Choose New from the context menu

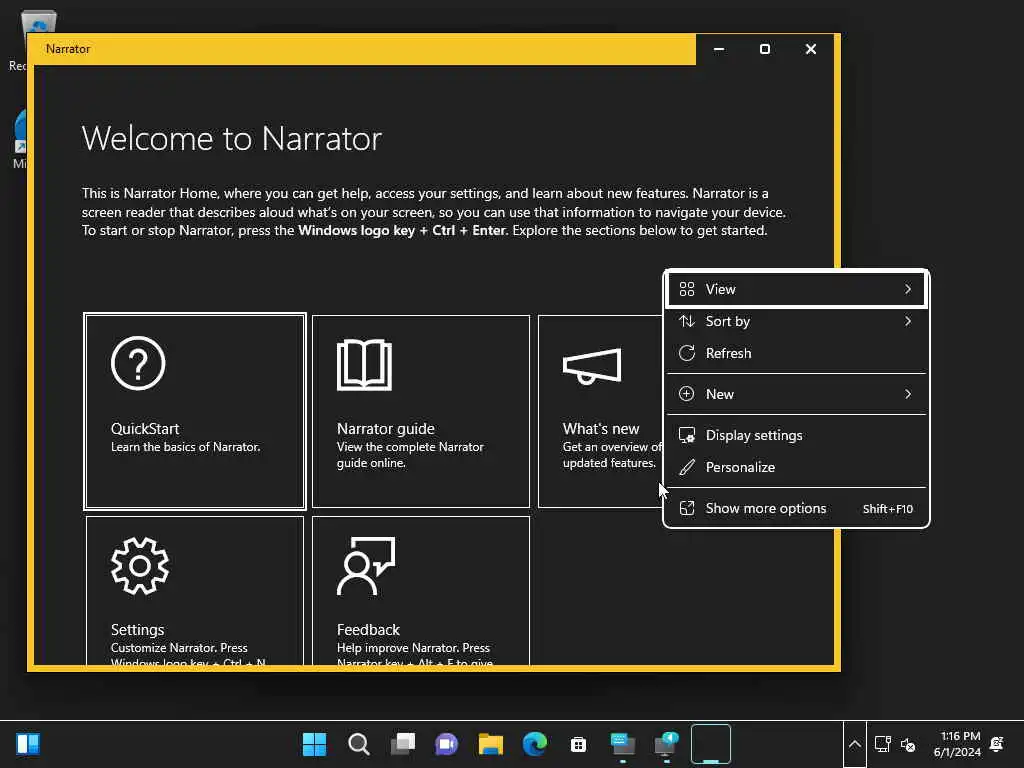pyautogui.click(x=796, y=394)
